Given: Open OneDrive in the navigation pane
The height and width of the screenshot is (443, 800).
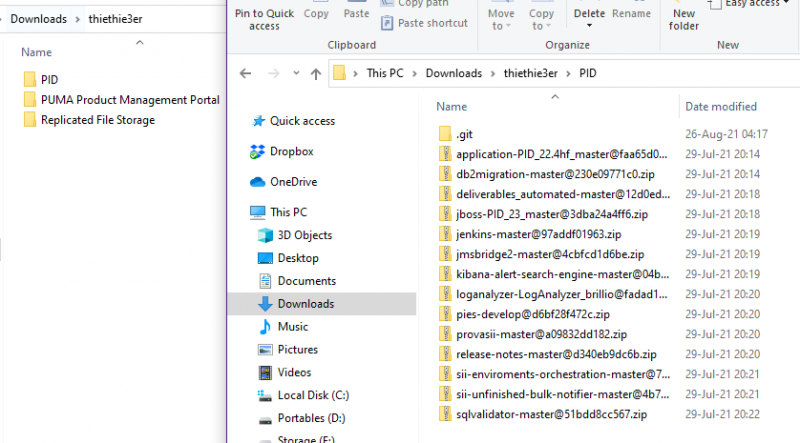Looking at the screenshot, I should (x=293, y=181).
